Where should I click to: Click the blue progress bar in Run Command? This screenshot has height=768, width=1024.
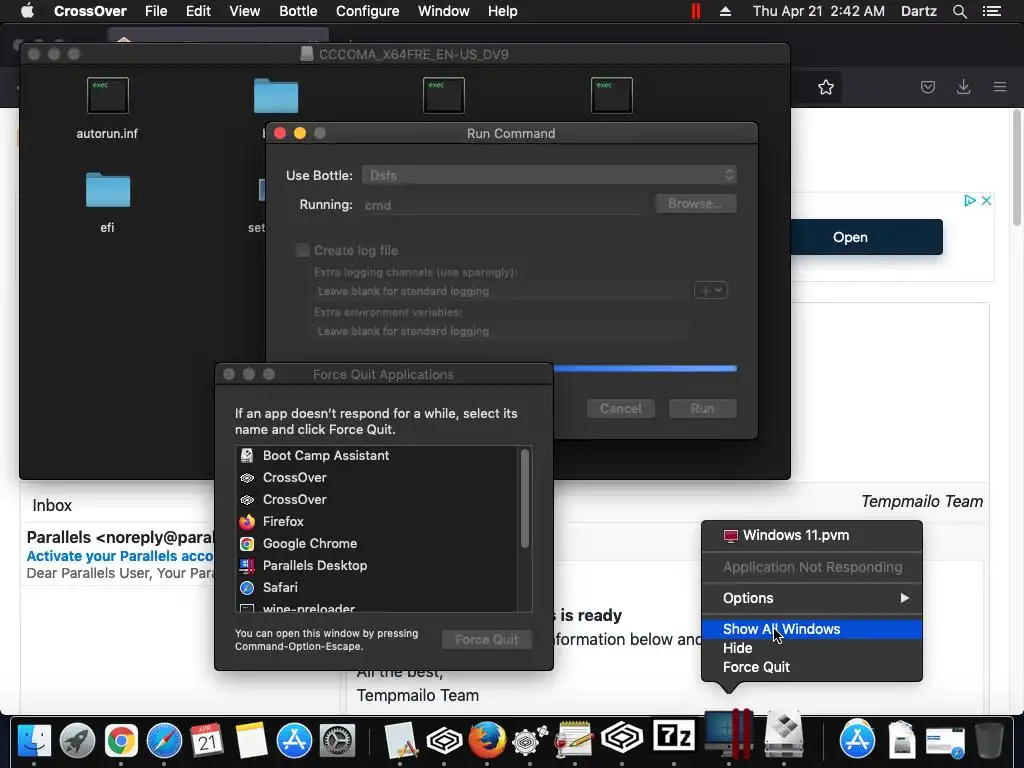click(x=645, y=369)
